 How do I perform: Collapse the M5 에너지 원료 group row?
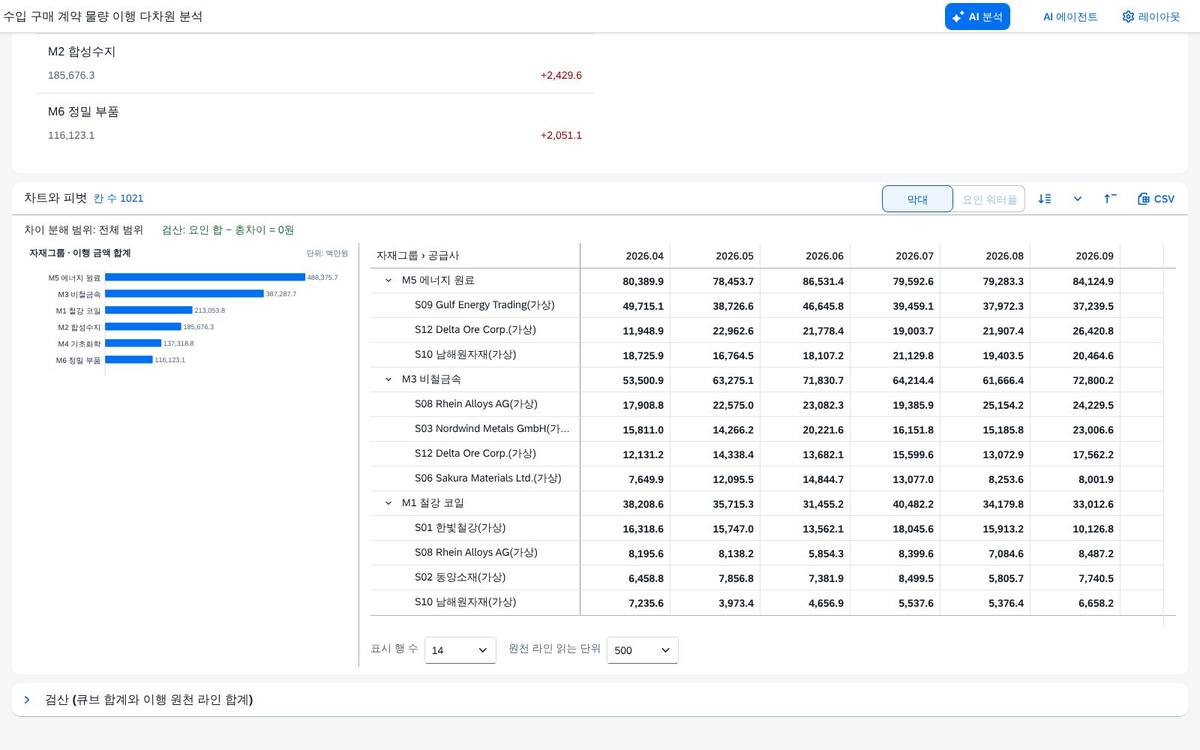click(389, 281)
